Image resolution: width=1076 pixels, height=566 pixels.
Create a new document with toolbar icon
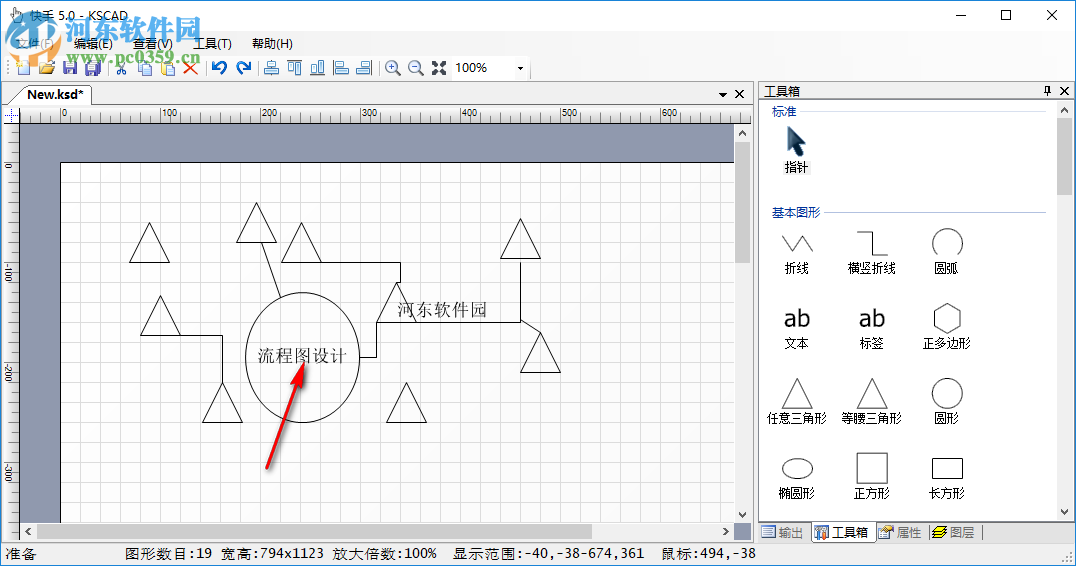[x=23, y=67]
